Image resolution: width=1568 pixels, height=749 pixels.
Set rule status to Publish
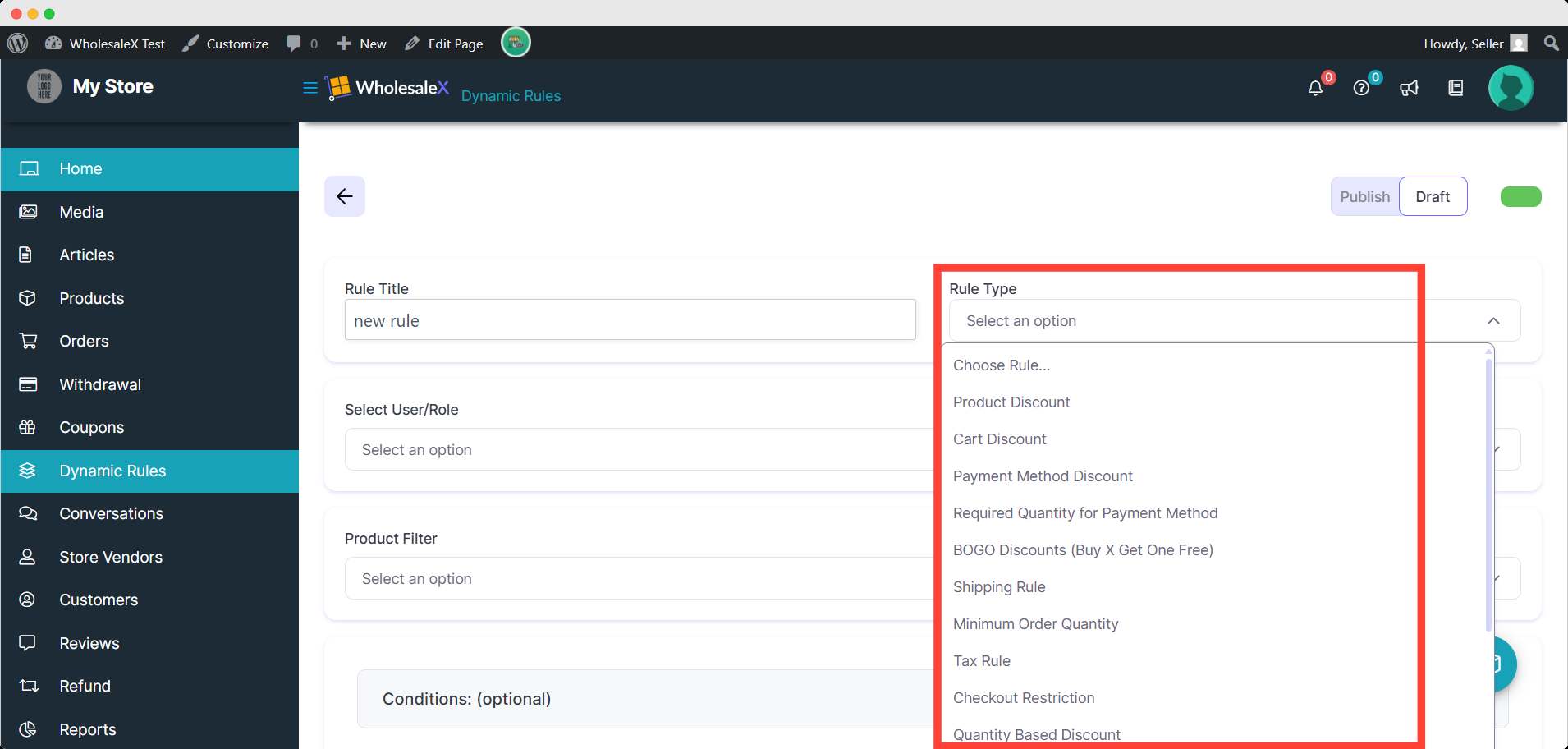click(1364, 197)
